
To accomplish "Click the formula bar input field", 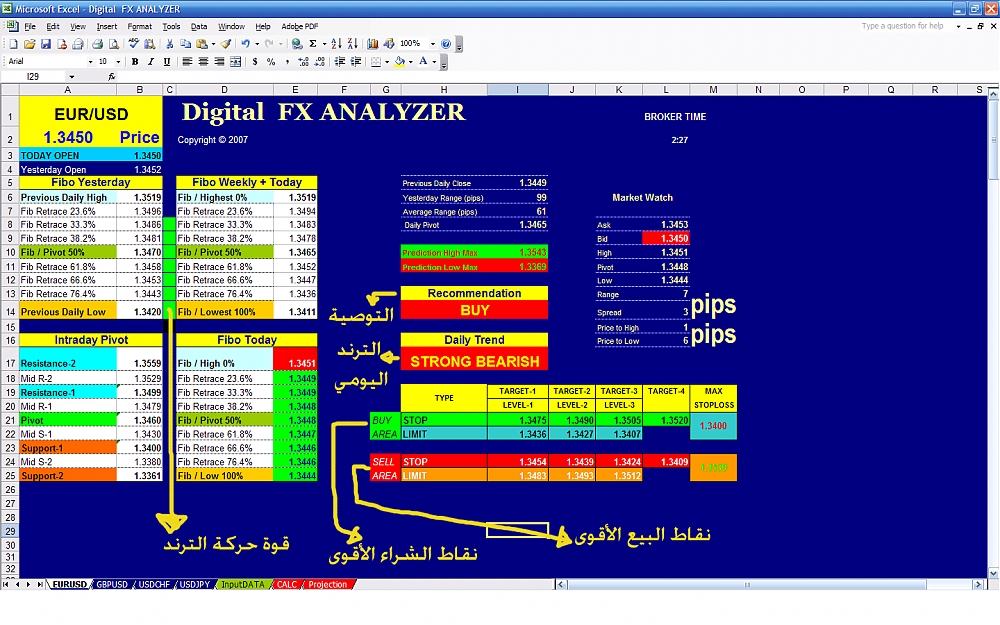I will [x=500, y=77].
